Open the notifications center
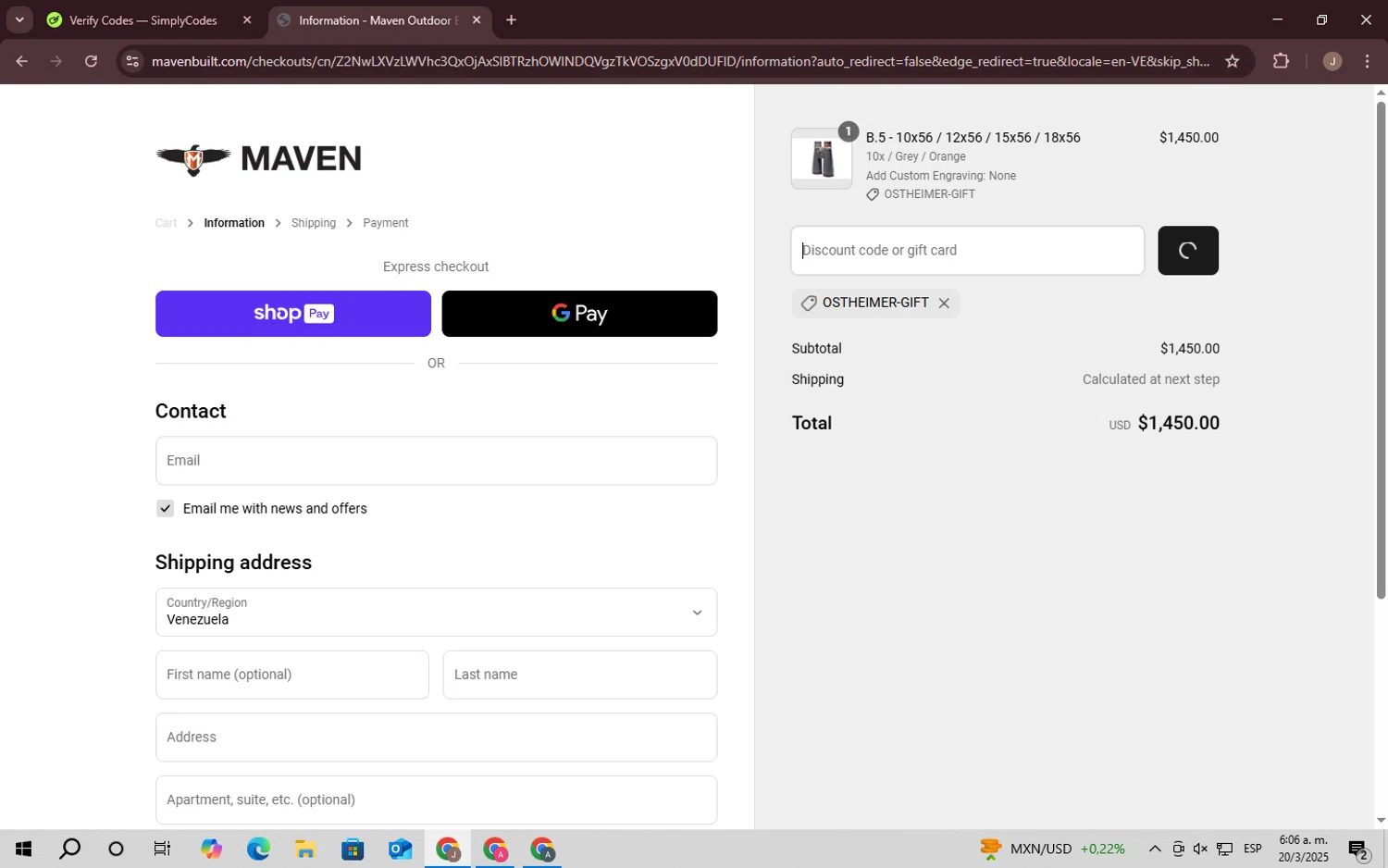Screen dimensions: 1388x868 (x=1358, y=849)
